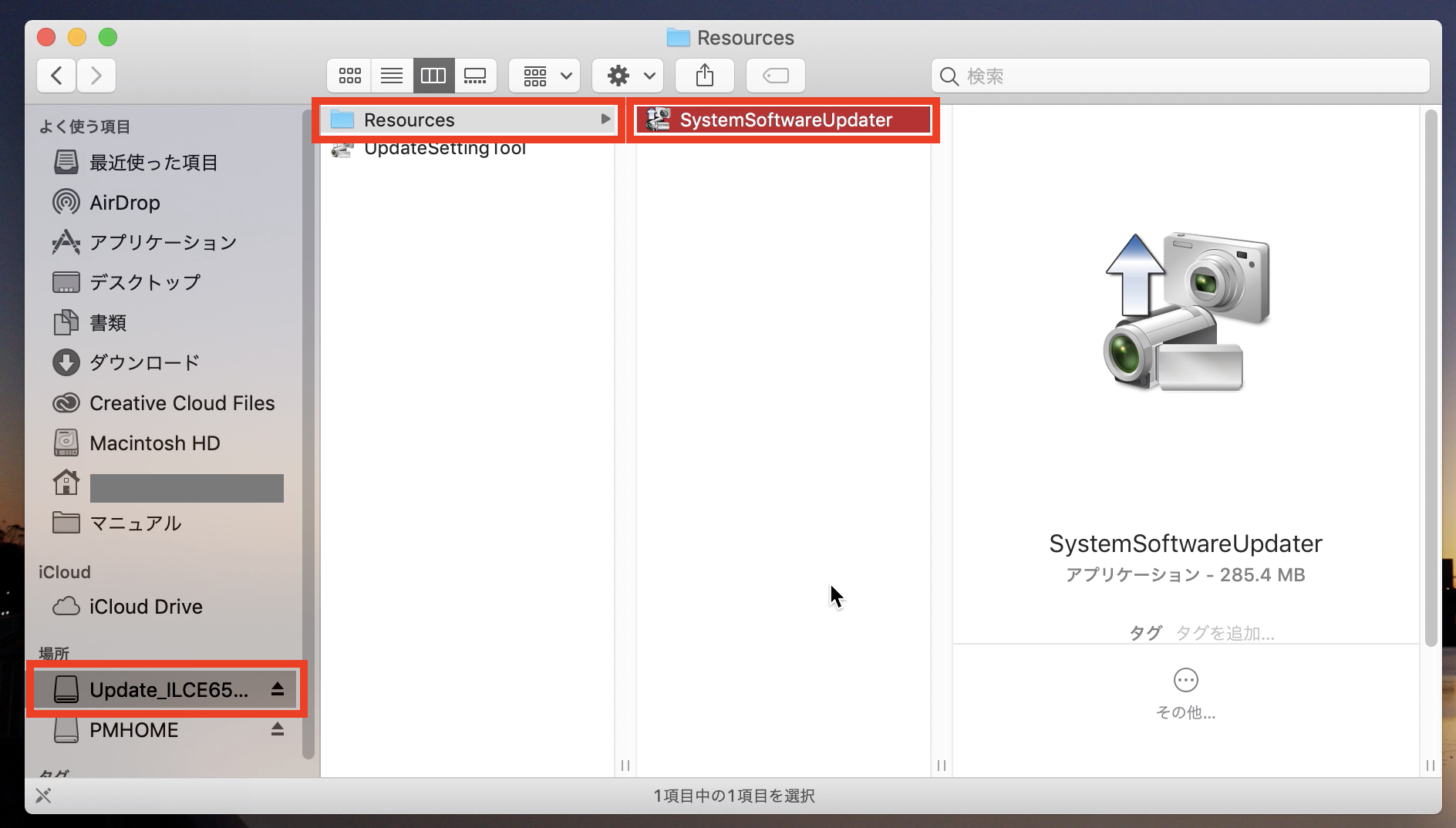Viewport: 1456px width, 828px height.
Task: Switch to icon view
Action: (349, 76)
